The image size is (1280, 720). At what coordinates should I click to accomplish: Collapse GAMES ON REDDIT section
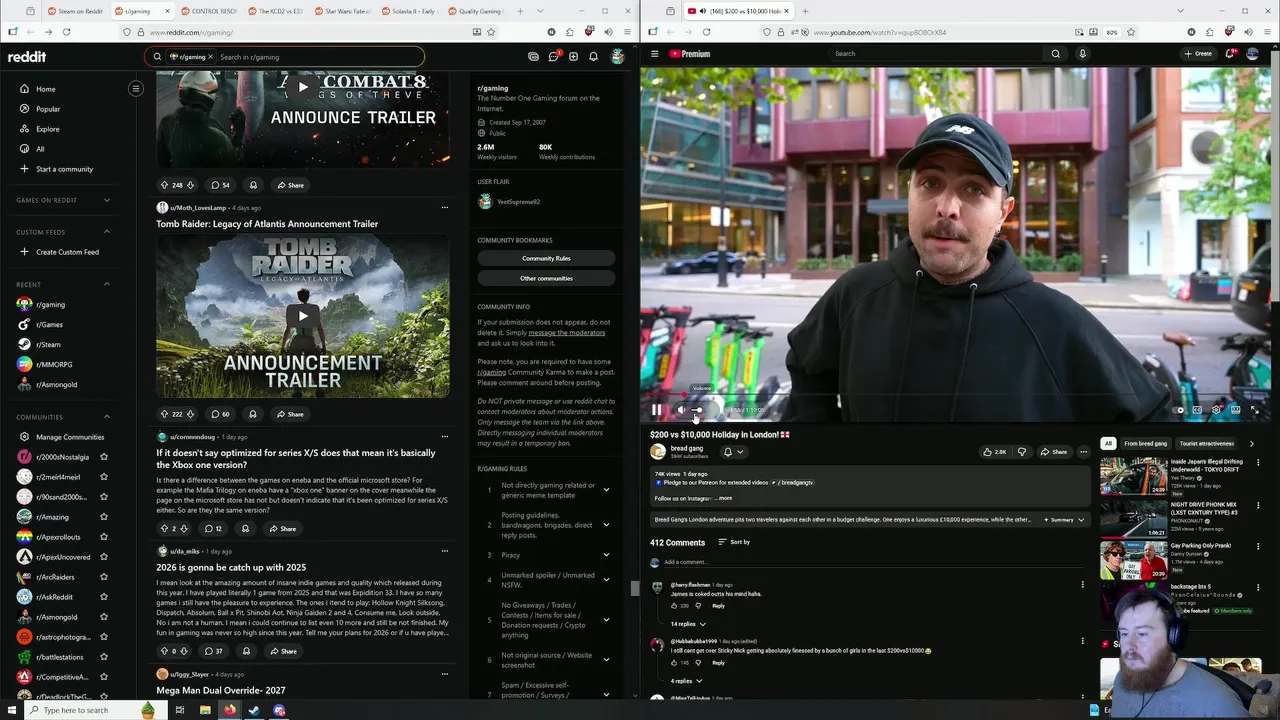tap(107, 200)
